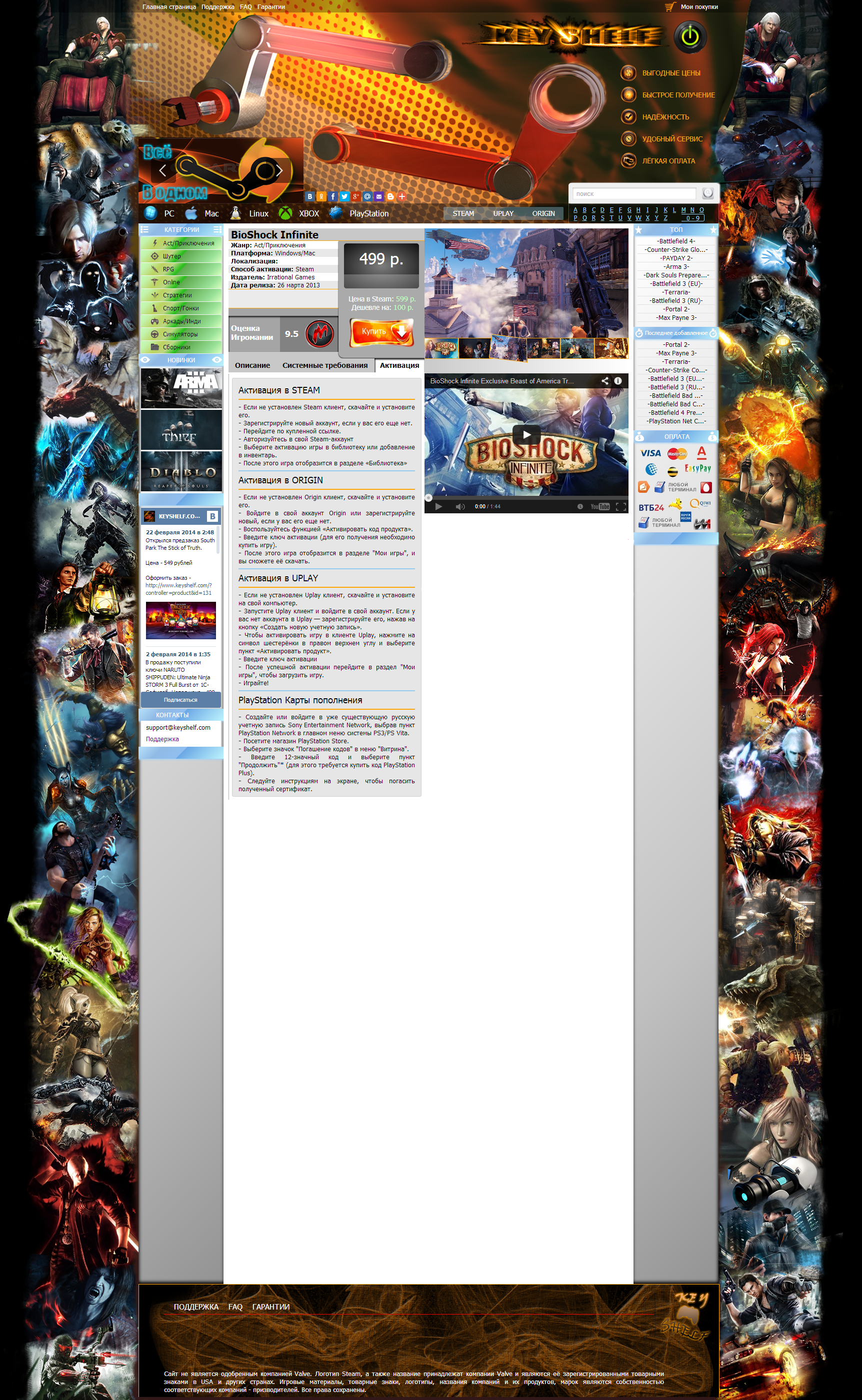Image resolution: width=862 pixels, height=1400 pixels.
Task: Click the Подписаться subscribe button
Action: point(180,700)
